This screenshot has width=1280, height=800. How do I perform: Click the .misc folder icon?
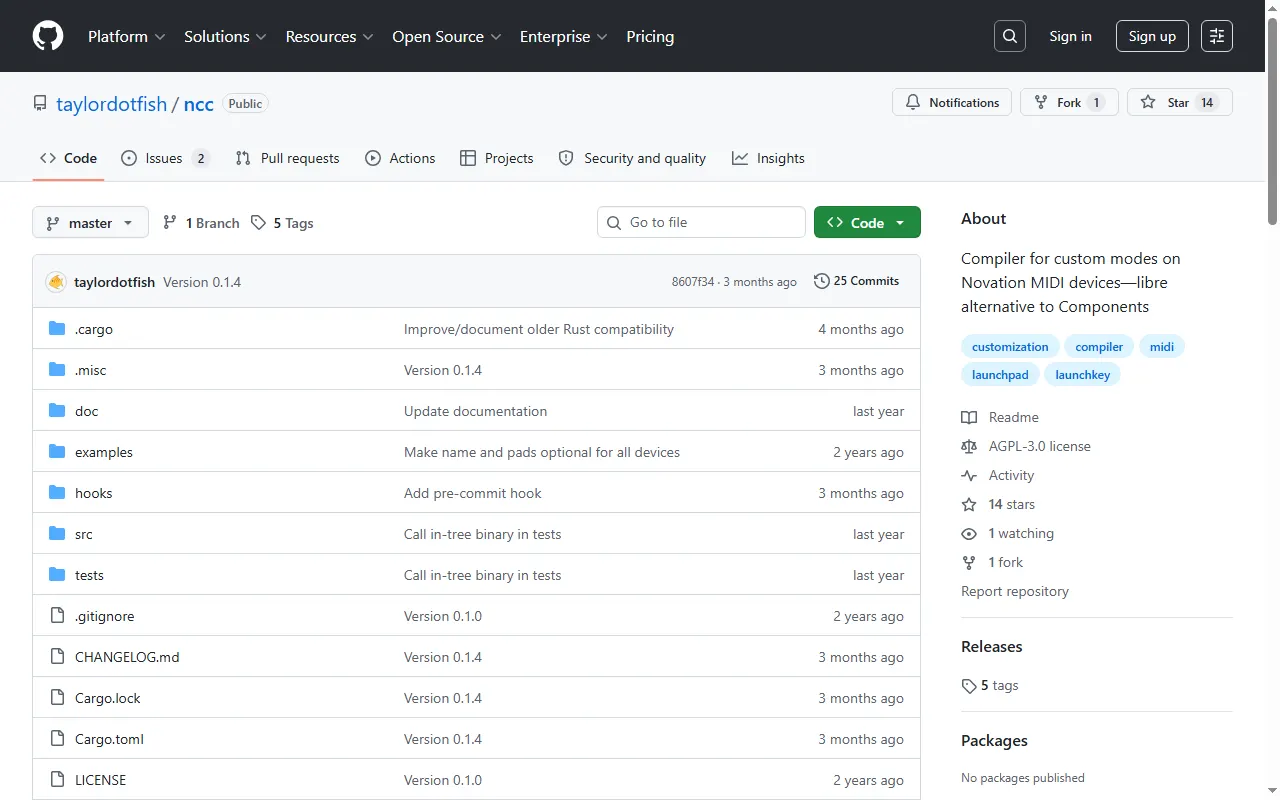pos(57,370)
